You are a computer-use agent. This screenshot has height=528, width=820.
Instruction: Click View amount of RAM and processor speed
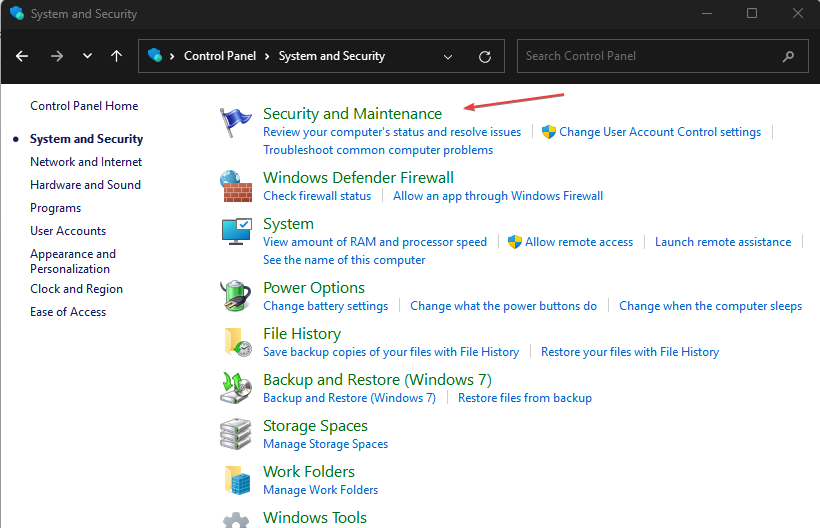coord(375,242)
